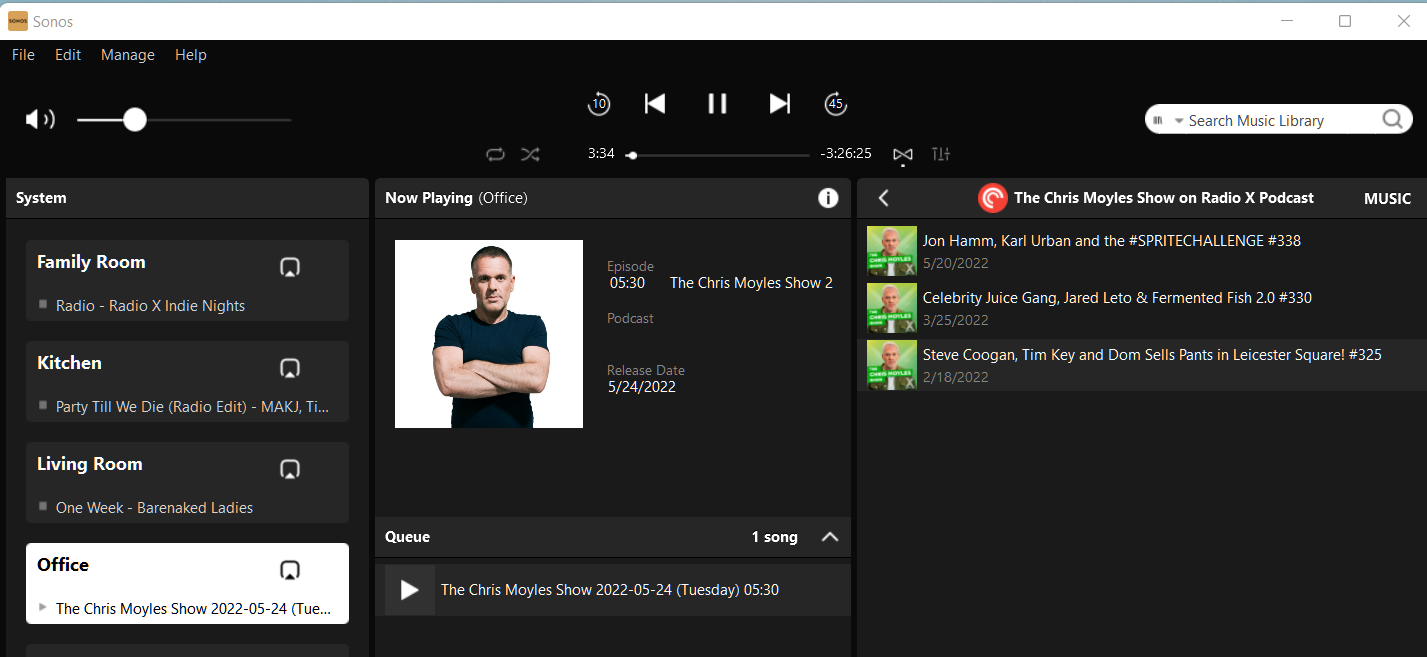This screenshot has width=1427, height=657.
Task: Click 'Party Till We Die' track text
Action: click(192, 407)
